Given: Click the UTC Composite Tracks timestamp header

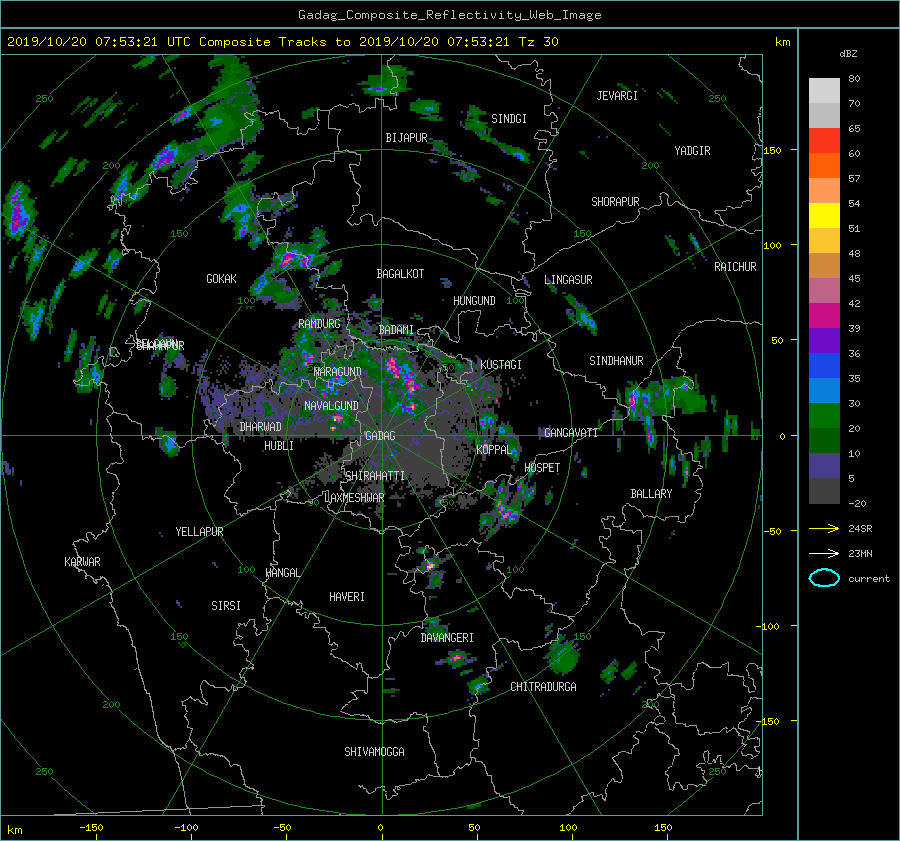Looking at the screenshot, I should tap(282, 41).
